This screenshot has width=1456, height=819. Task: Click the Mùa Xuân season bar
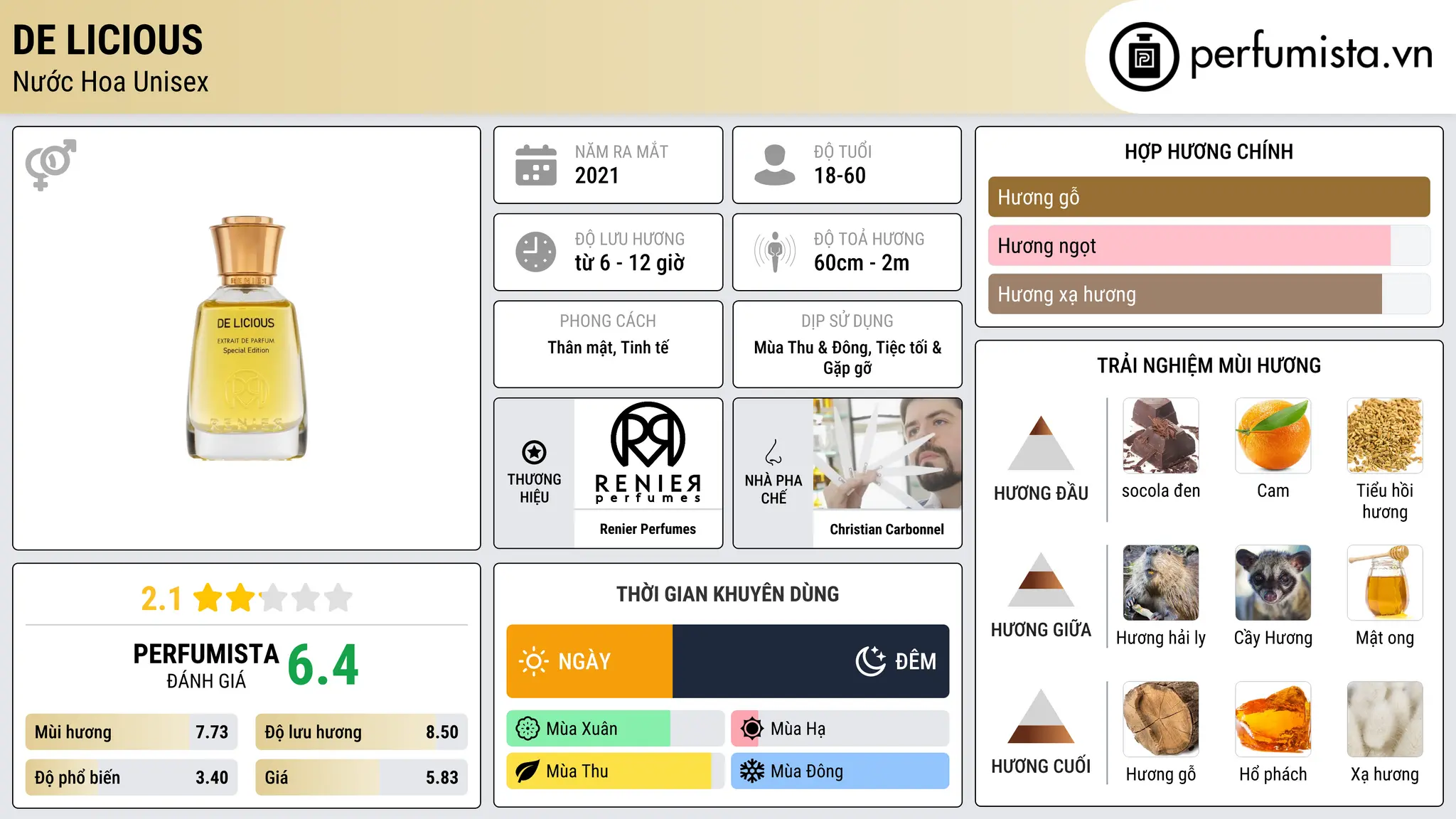[x=616, y=729]
